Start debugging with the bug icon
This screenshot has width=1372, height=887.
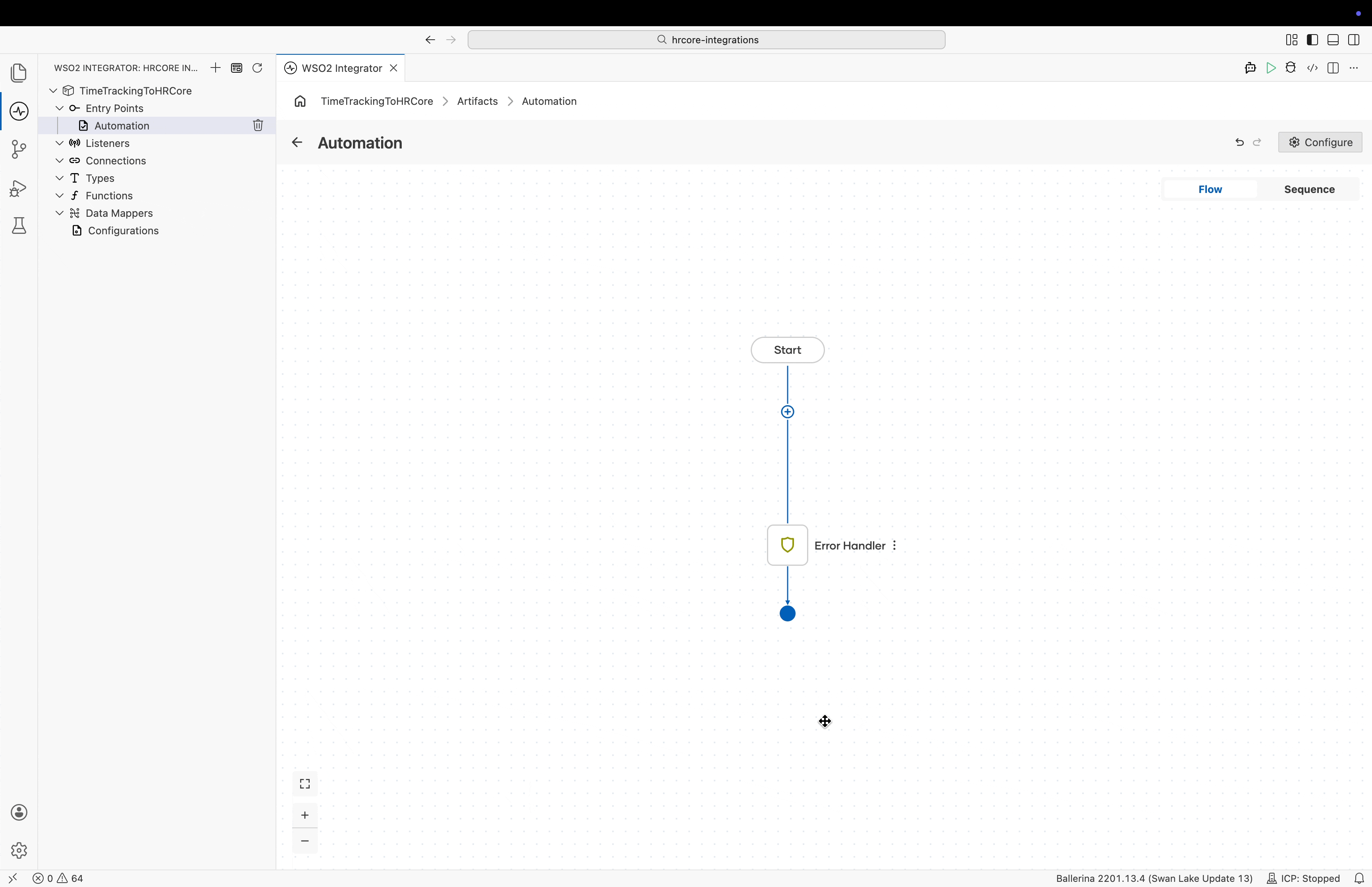click(x=1291, y=68)
